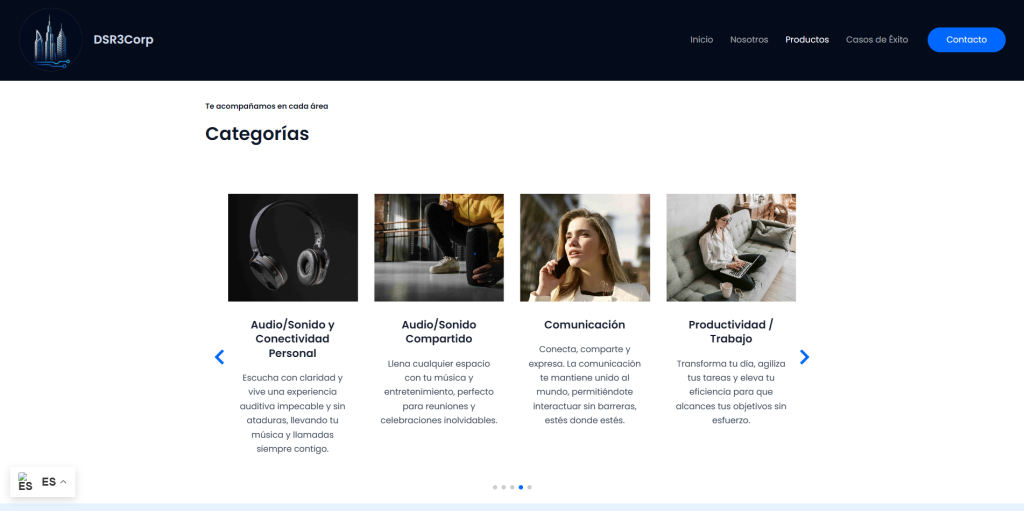1024x511 pixels.
Task: Click the DSR3Corp skyline logo
Action: [51, 40]
